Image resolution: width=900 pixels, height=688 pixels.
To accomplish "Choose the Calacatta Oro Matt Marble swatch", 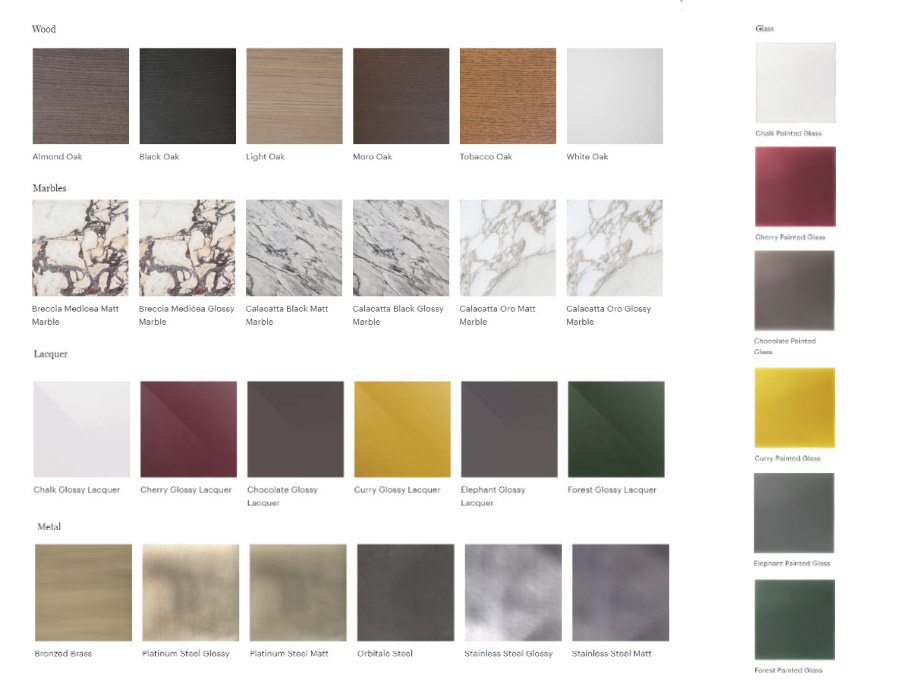I will [x=507, y=248].
